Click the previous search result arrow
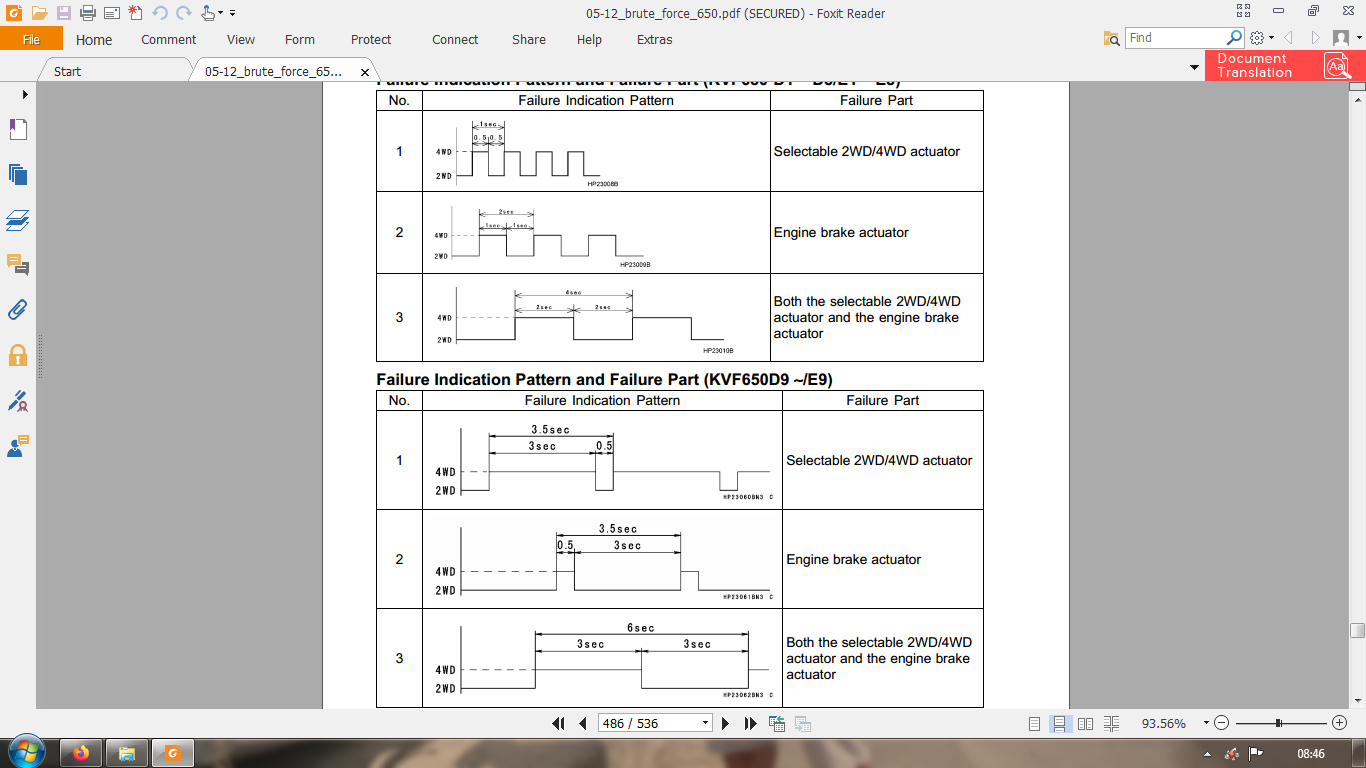The image size is (1366, 768). (1288, 38)
